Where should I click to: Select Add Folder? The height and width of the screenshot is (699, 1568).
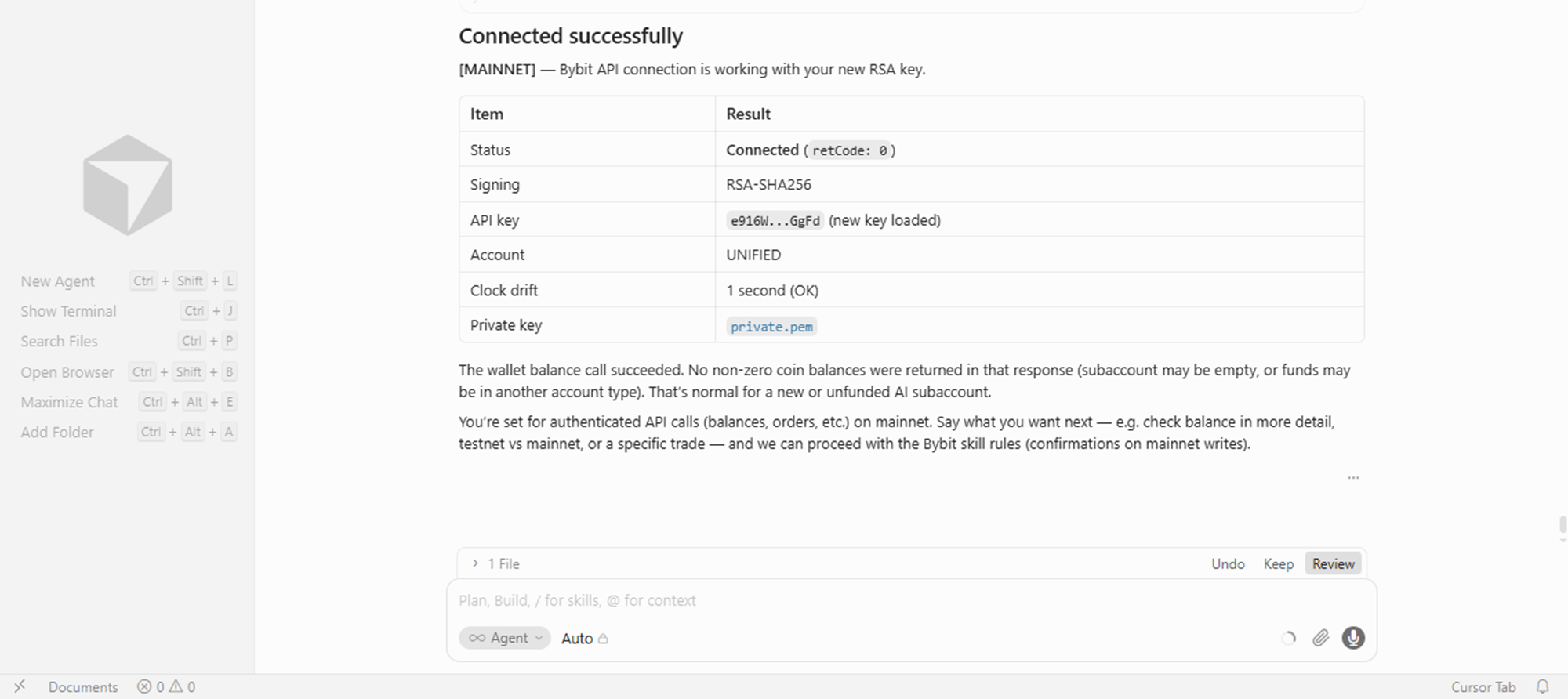[56, 432]
